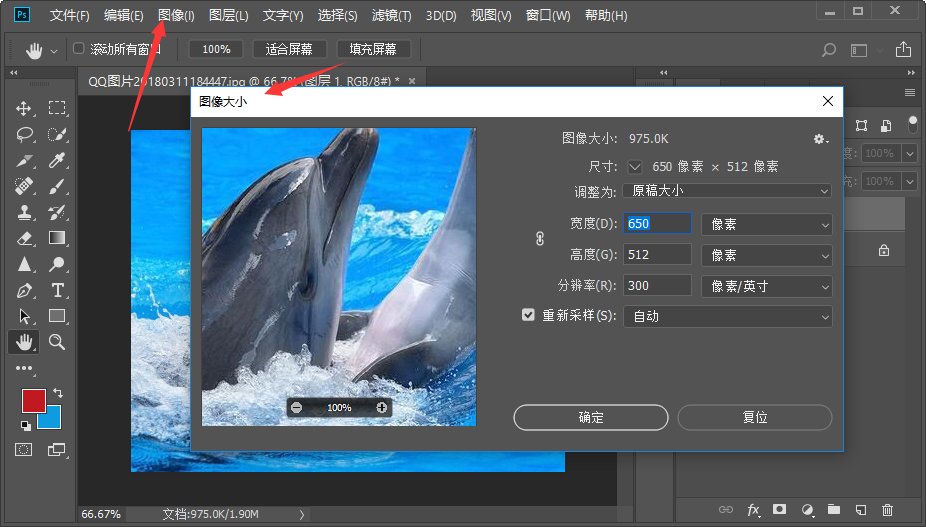This screenshot has height=527, width=926.
Task: Open the 宽度 unit 像素 dropdown
Action: coord(767,225)
